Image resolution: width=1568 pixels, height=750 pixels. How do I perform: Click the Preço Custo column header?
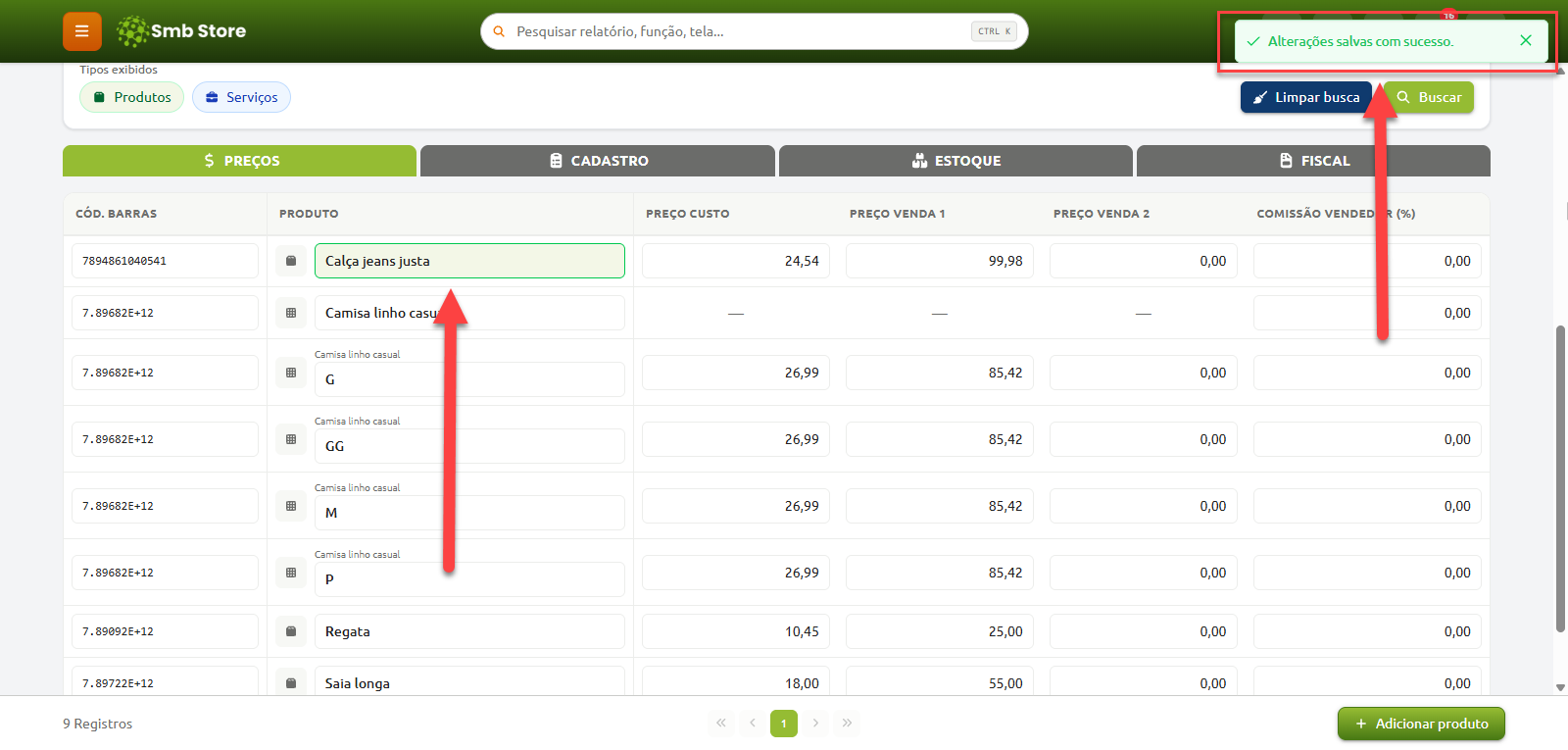688,214
